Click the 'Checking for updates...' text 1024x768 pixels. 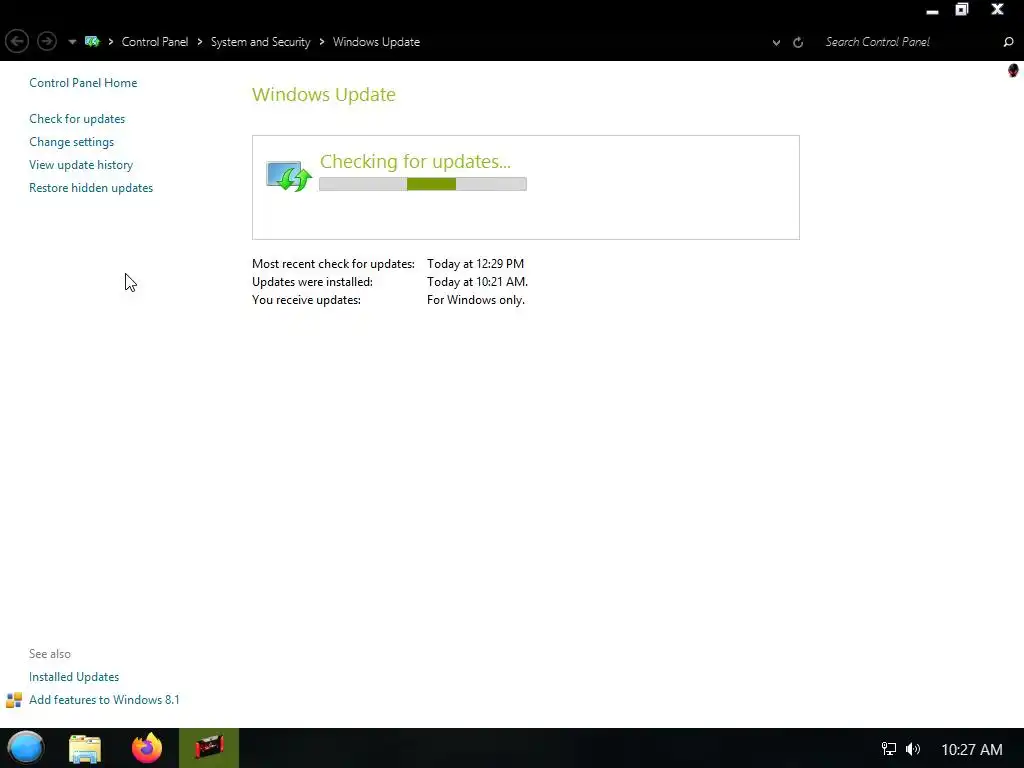415,161
